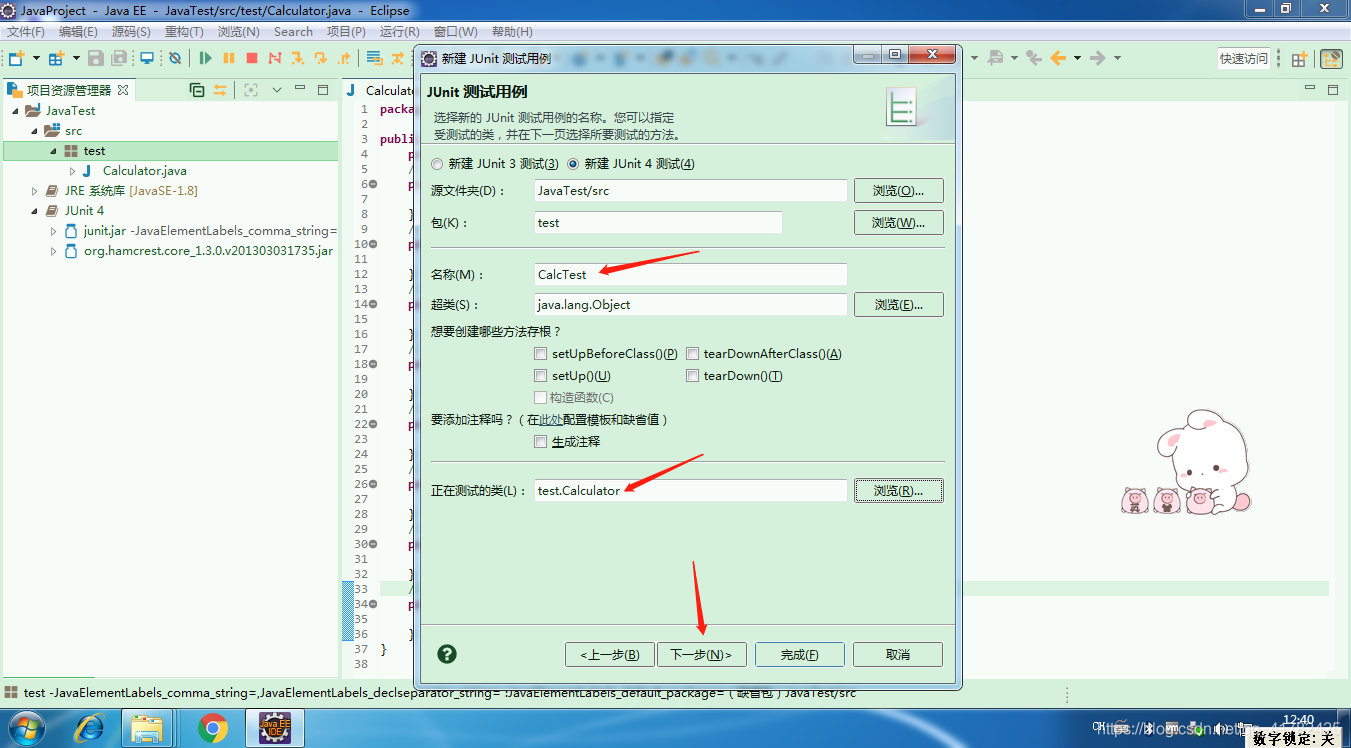The height and width of the screenshot is (748, 1351).
Task: Click the Save All toolbar icon
Action: tap(120, 58)
